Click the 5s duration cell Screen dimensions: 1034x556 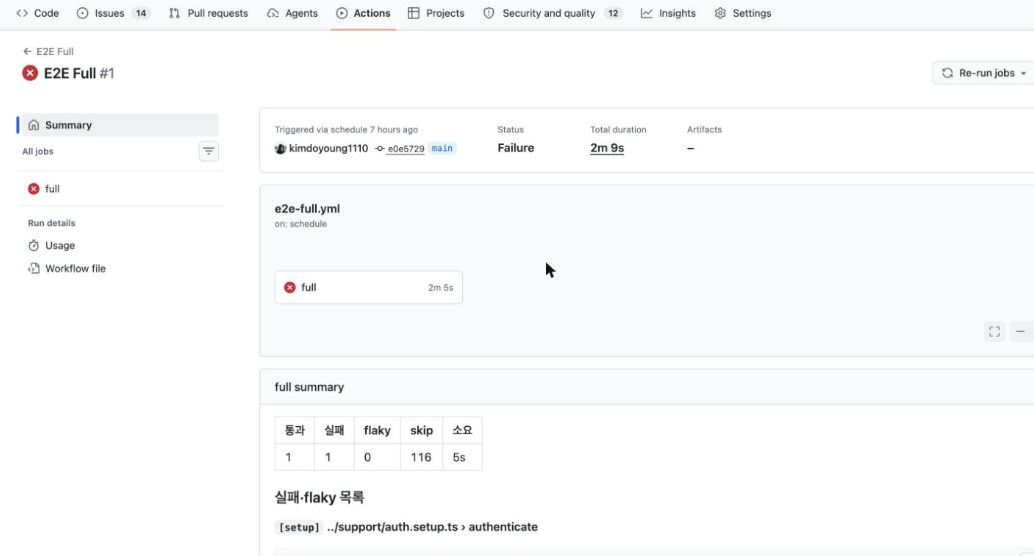462,457
